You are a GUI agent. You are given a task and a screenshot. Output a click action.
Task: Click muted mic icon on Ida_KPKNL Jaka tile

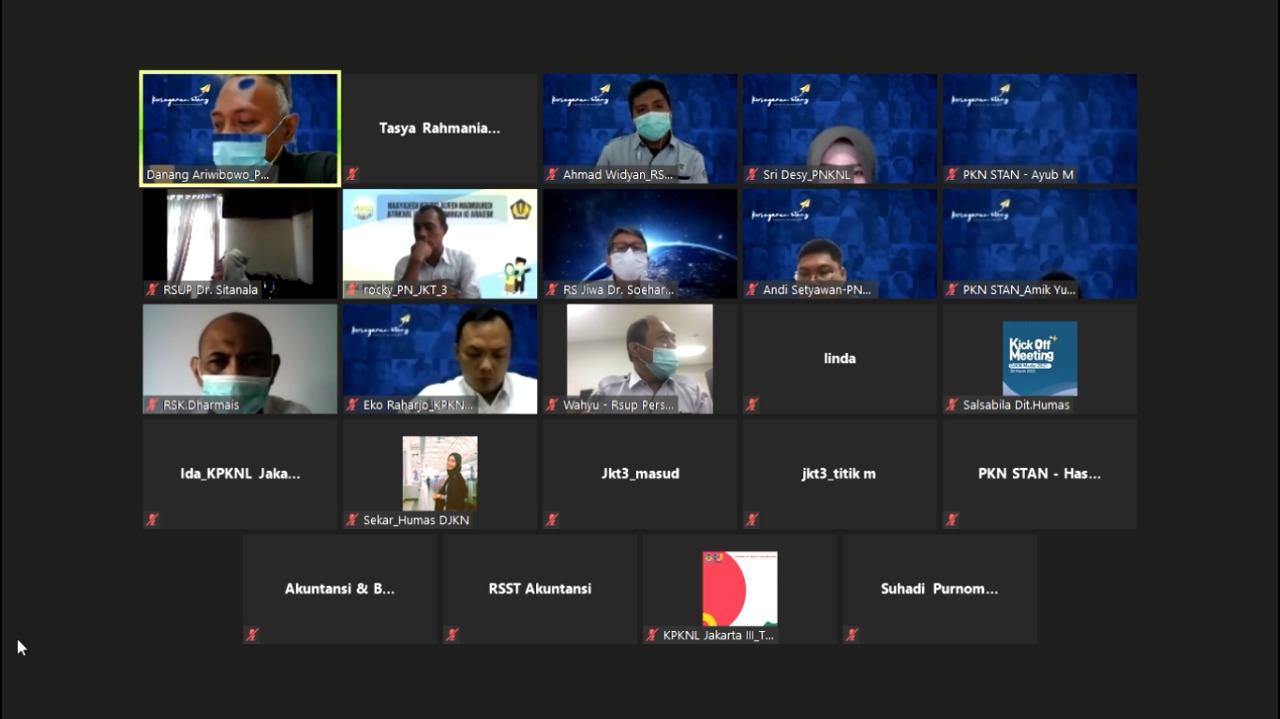152,520
